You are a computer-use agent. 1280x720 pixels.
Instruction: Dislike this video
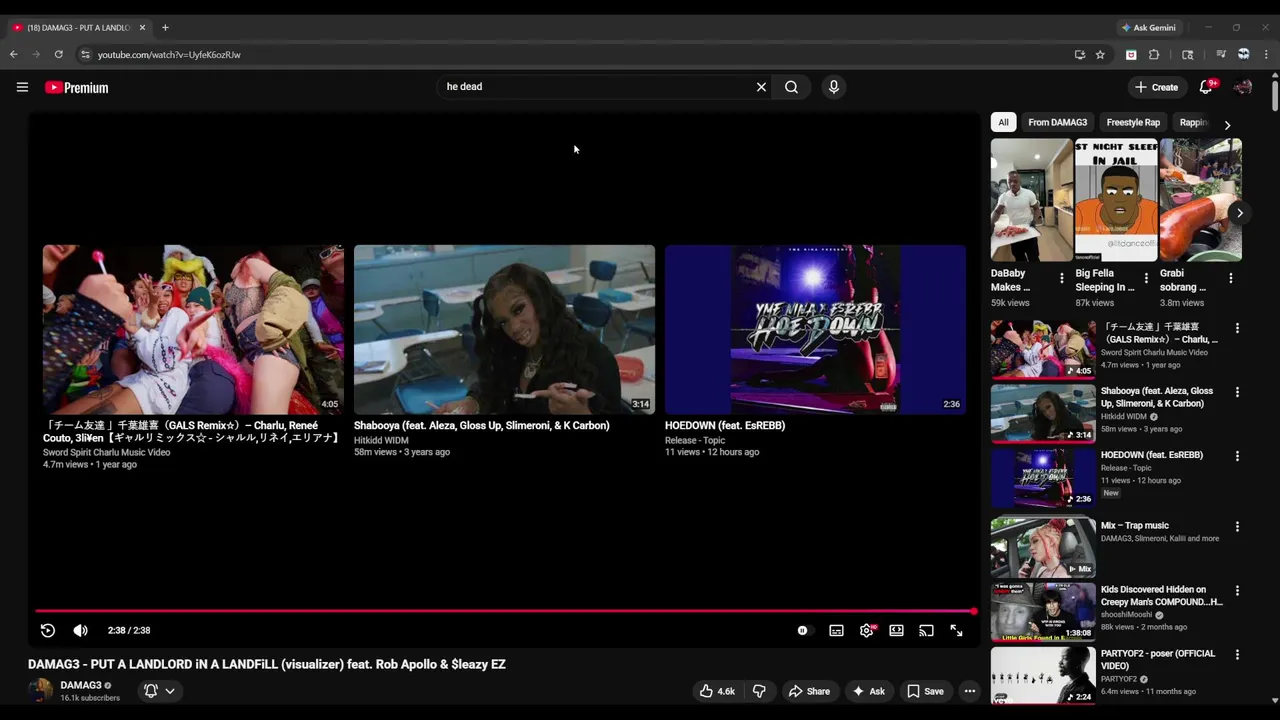[759, 691]
